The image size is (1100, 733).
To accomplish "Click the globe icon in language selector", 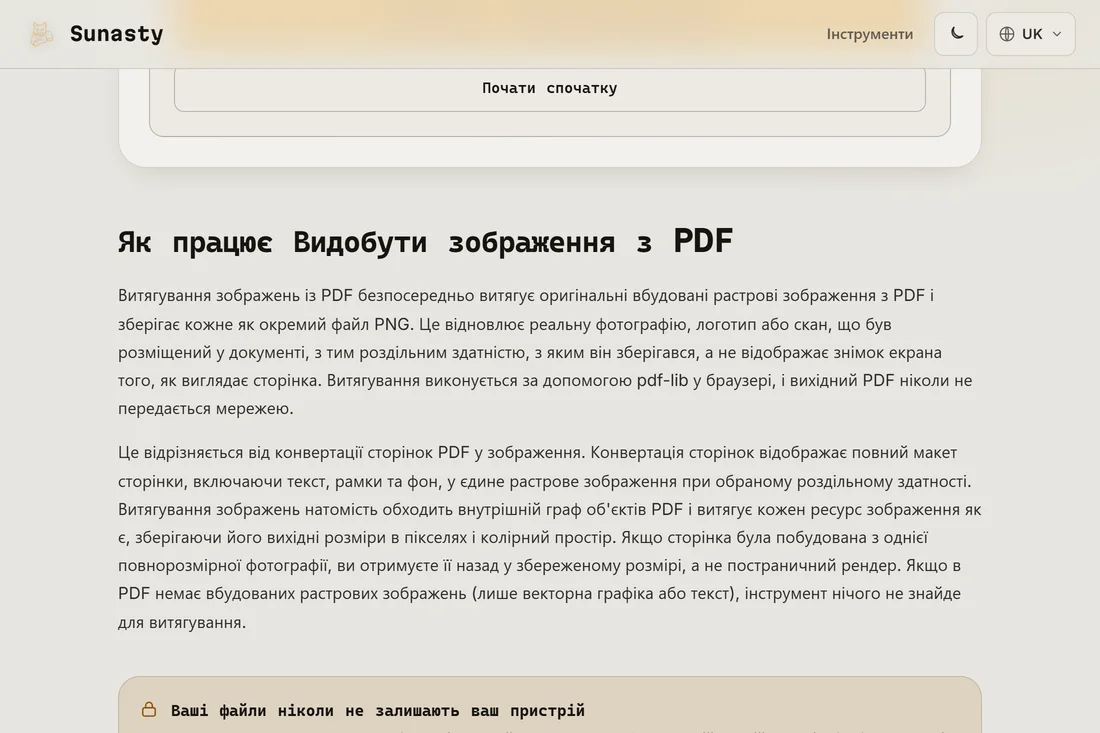I will [1007, 34].
